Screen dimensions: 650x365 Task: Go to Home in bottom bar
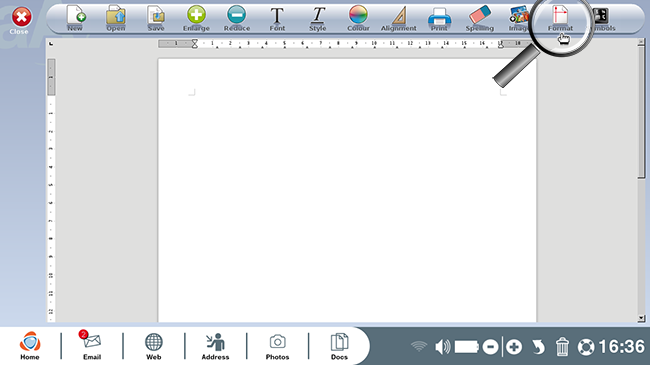pos(30,345)
